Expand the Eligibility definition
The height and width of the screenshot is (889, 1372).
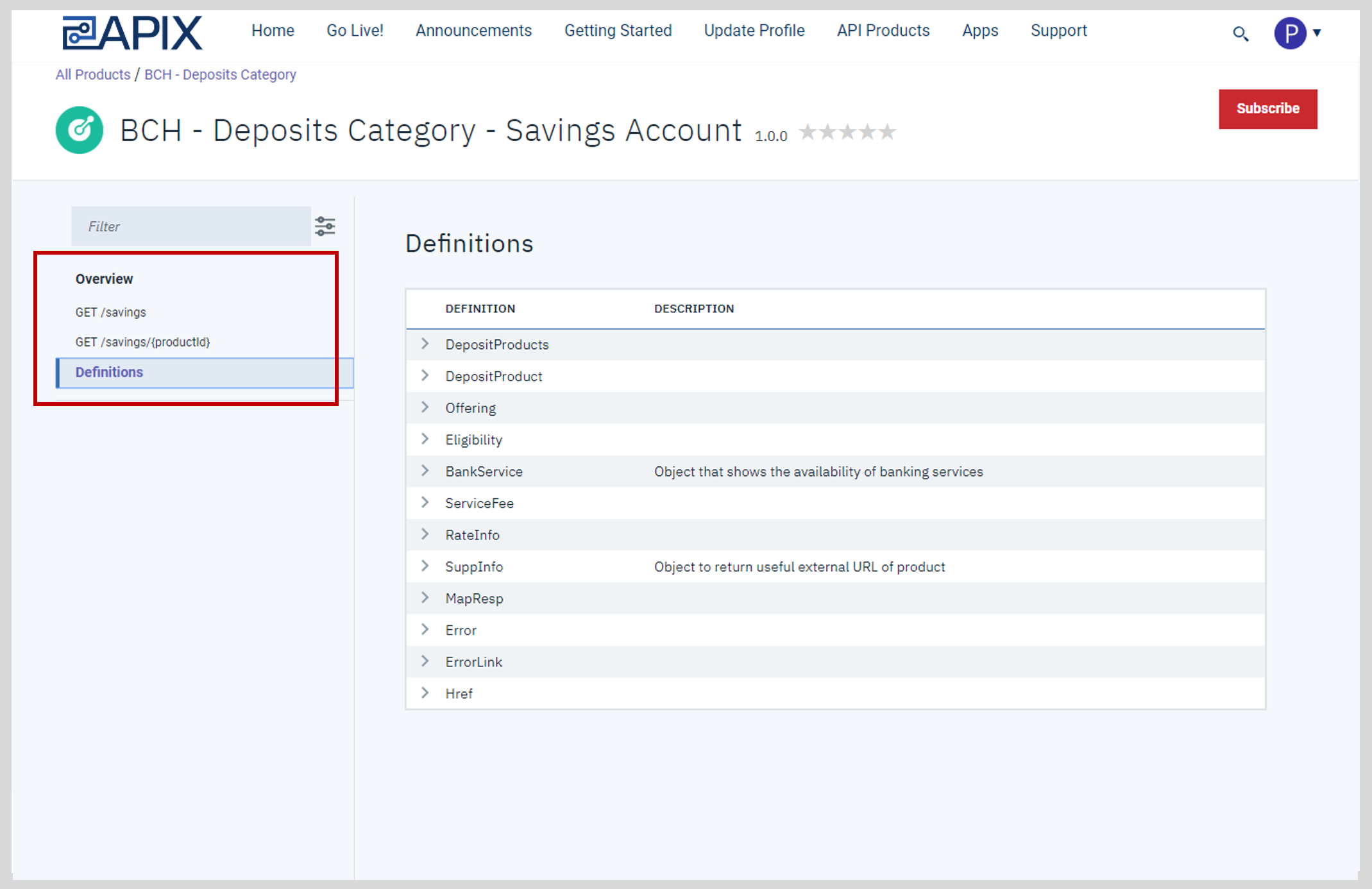[x=425, y=439]
